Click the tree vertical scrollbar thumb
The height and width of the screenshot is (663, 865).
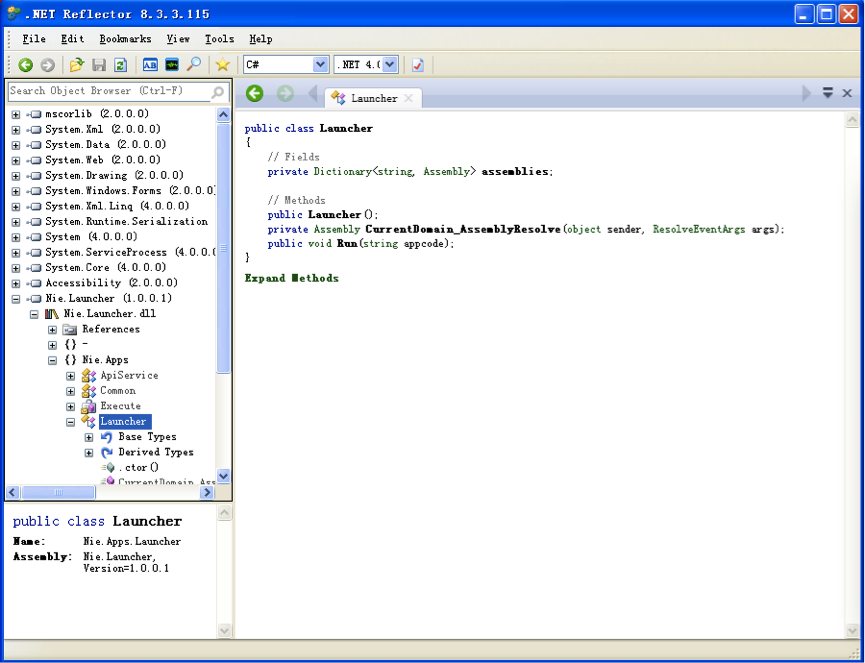(x=223, y=248)
